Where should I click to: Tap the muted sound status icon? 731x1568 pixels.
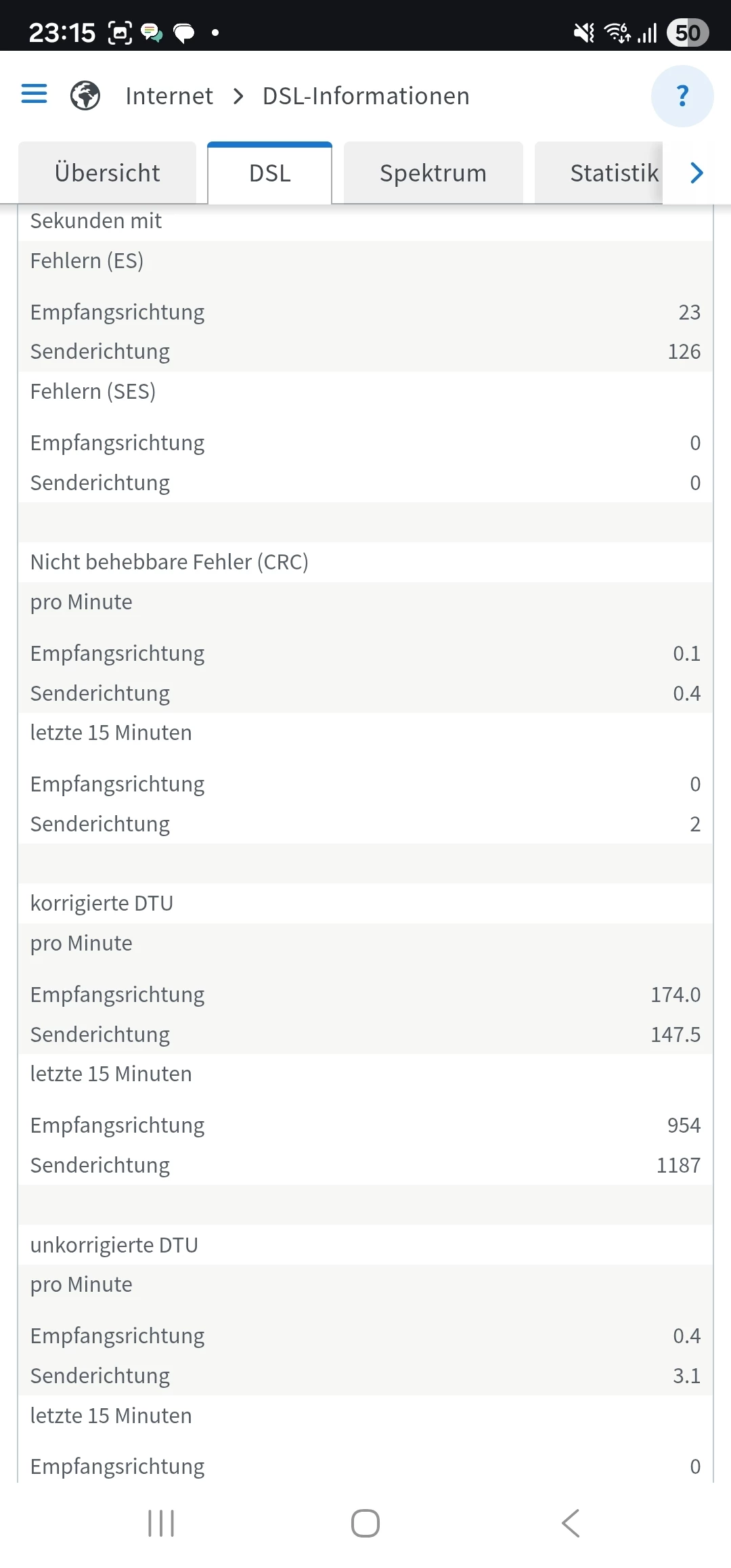pos(583,32)
